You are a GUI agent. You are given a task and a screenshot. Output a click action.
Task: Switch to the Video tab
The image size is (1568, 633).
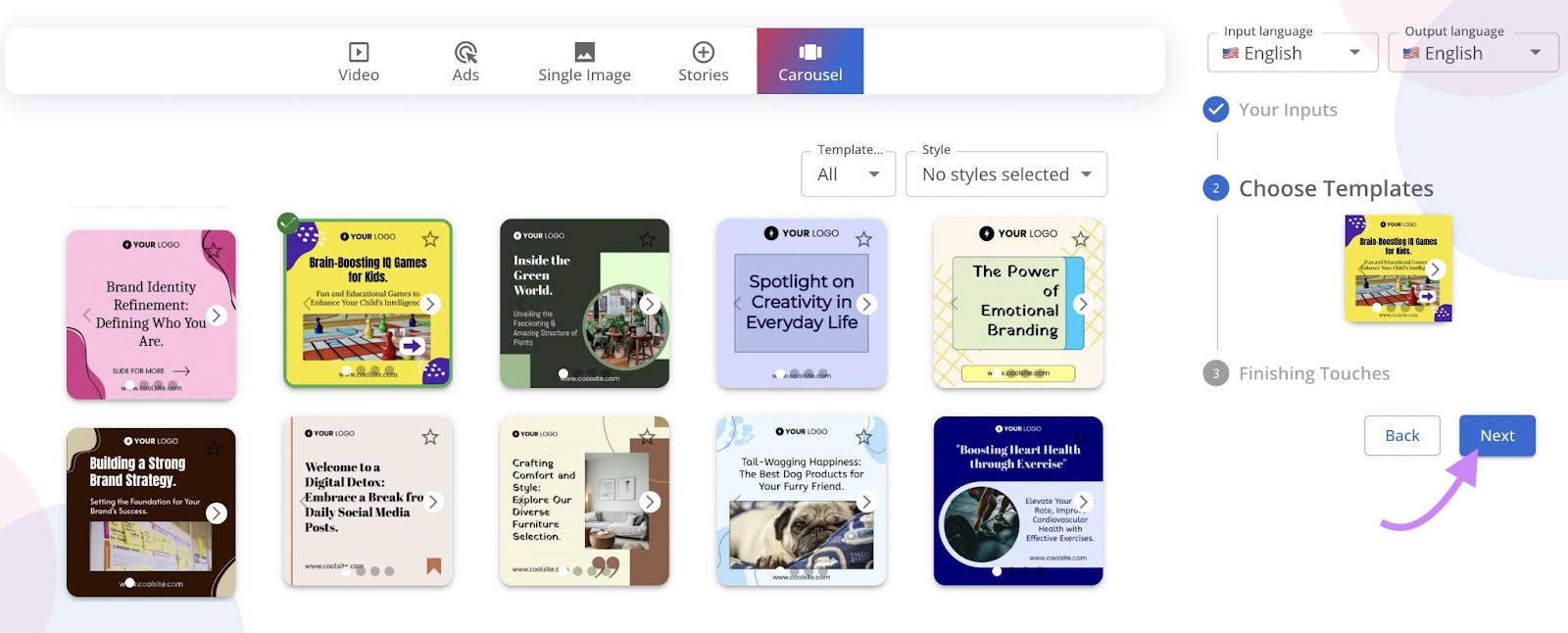coord(359,62)
